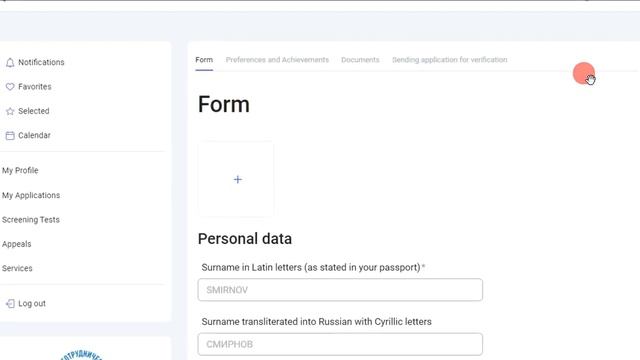Open Notifications from the sidebar
This screenshot has width=640, height=360.
41,62
